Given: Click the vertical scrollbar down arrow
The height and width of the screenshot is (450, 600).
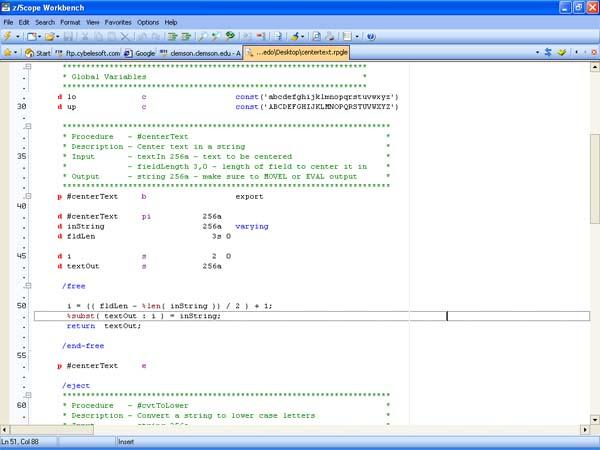Looking at the screenshot, I should tap(595, 420).
